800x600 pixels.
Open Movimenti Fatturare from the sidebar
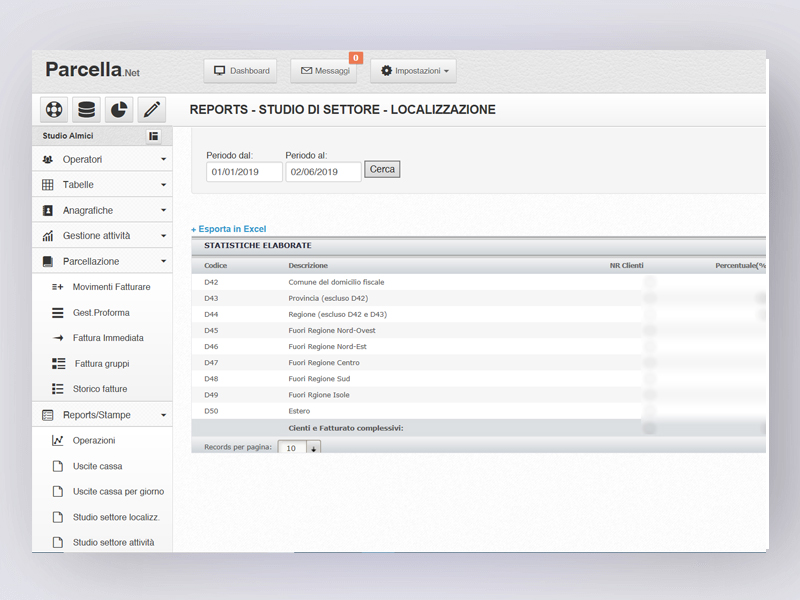pos(111,287)
